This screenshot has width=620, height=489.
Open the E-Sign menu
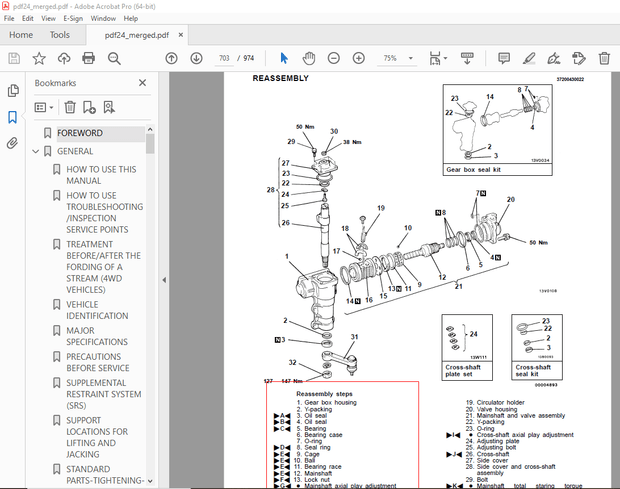(x=73, y=18)
